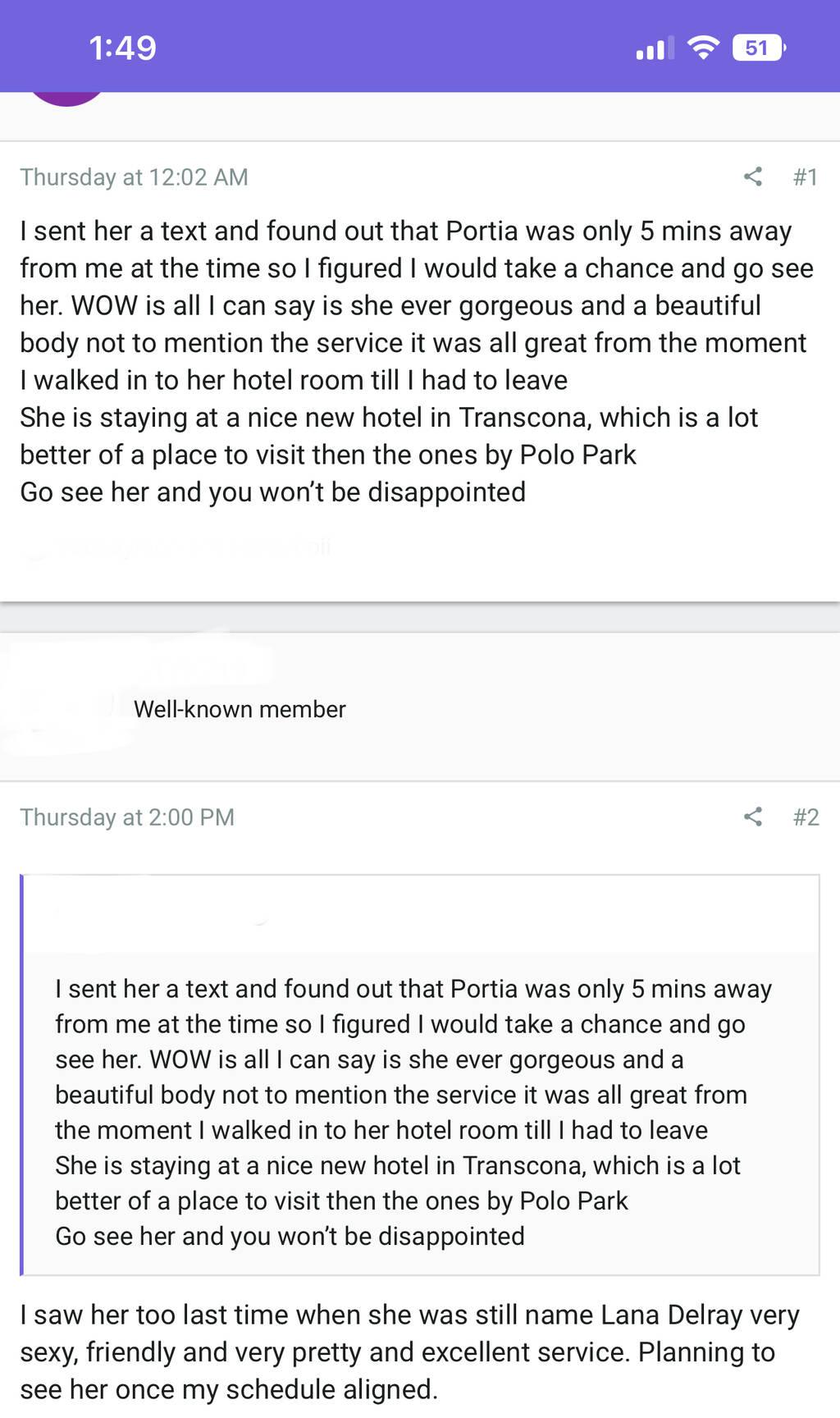Expand the quoted message in post #2

click(x=420, y=1111)
